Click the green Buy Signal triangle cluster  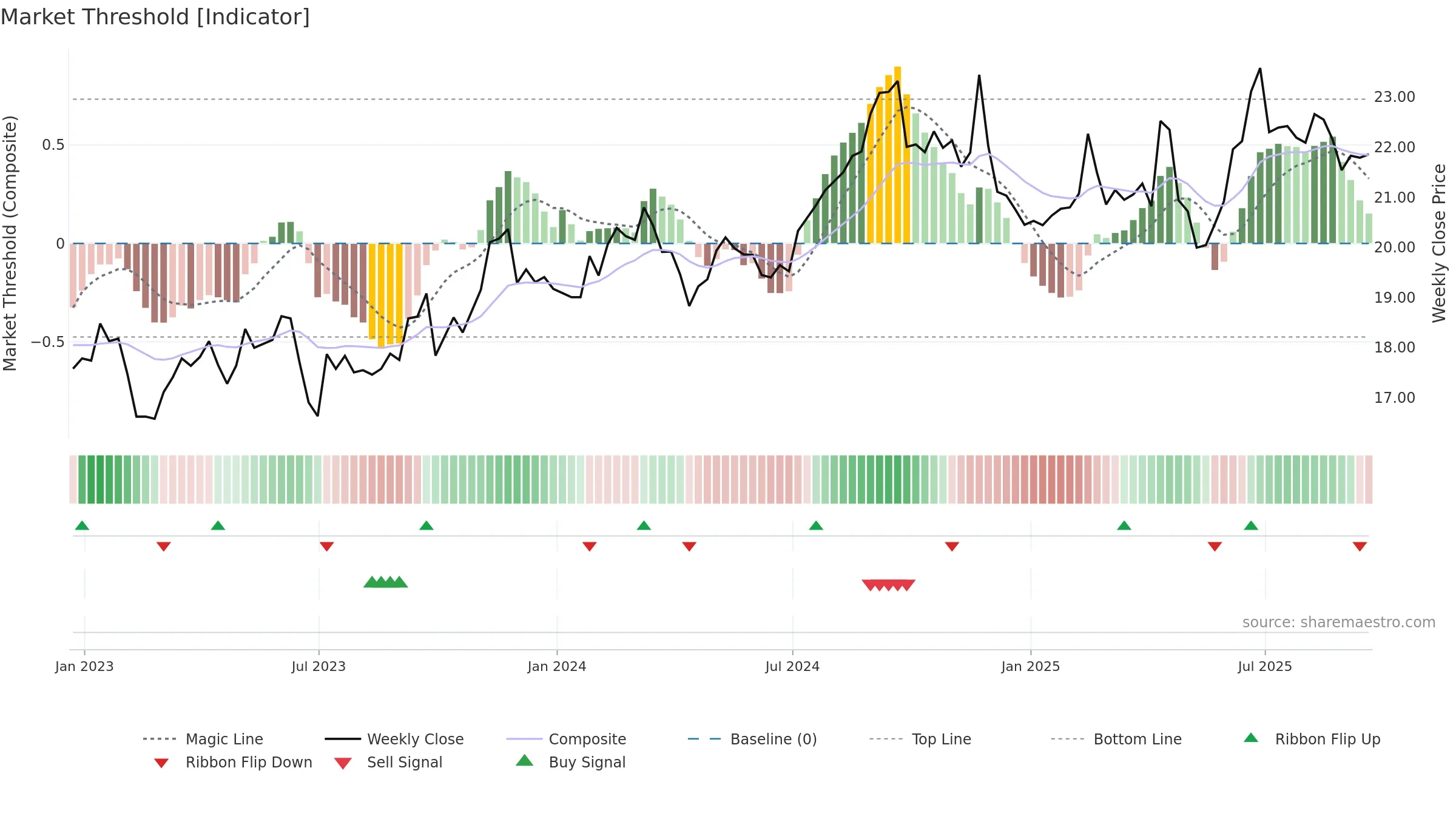coord(385,582)
